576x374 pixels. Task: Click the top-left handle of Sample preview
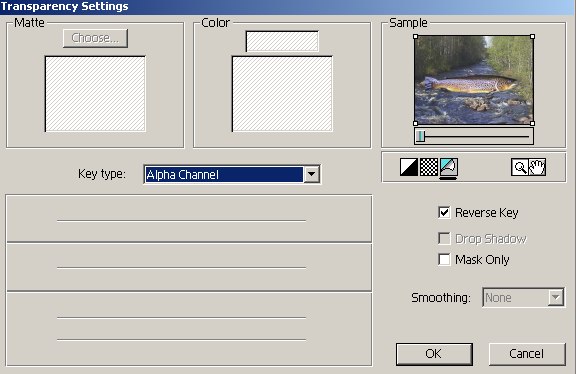415,36
